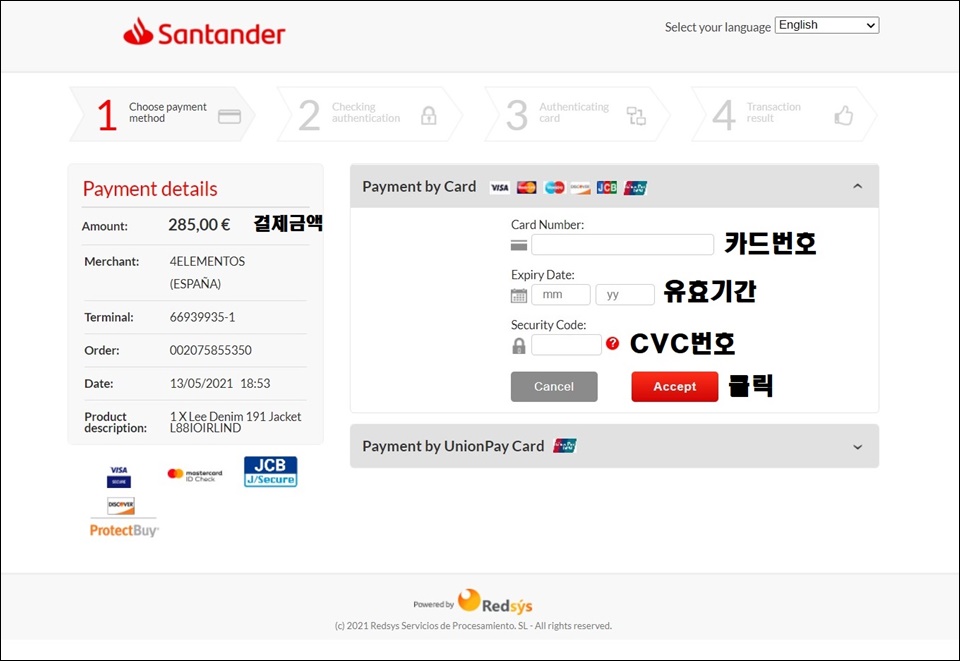Click the UnionPay logo beside Payment by UnionPay Card
The image size is (960, 661).
point(564,446)
